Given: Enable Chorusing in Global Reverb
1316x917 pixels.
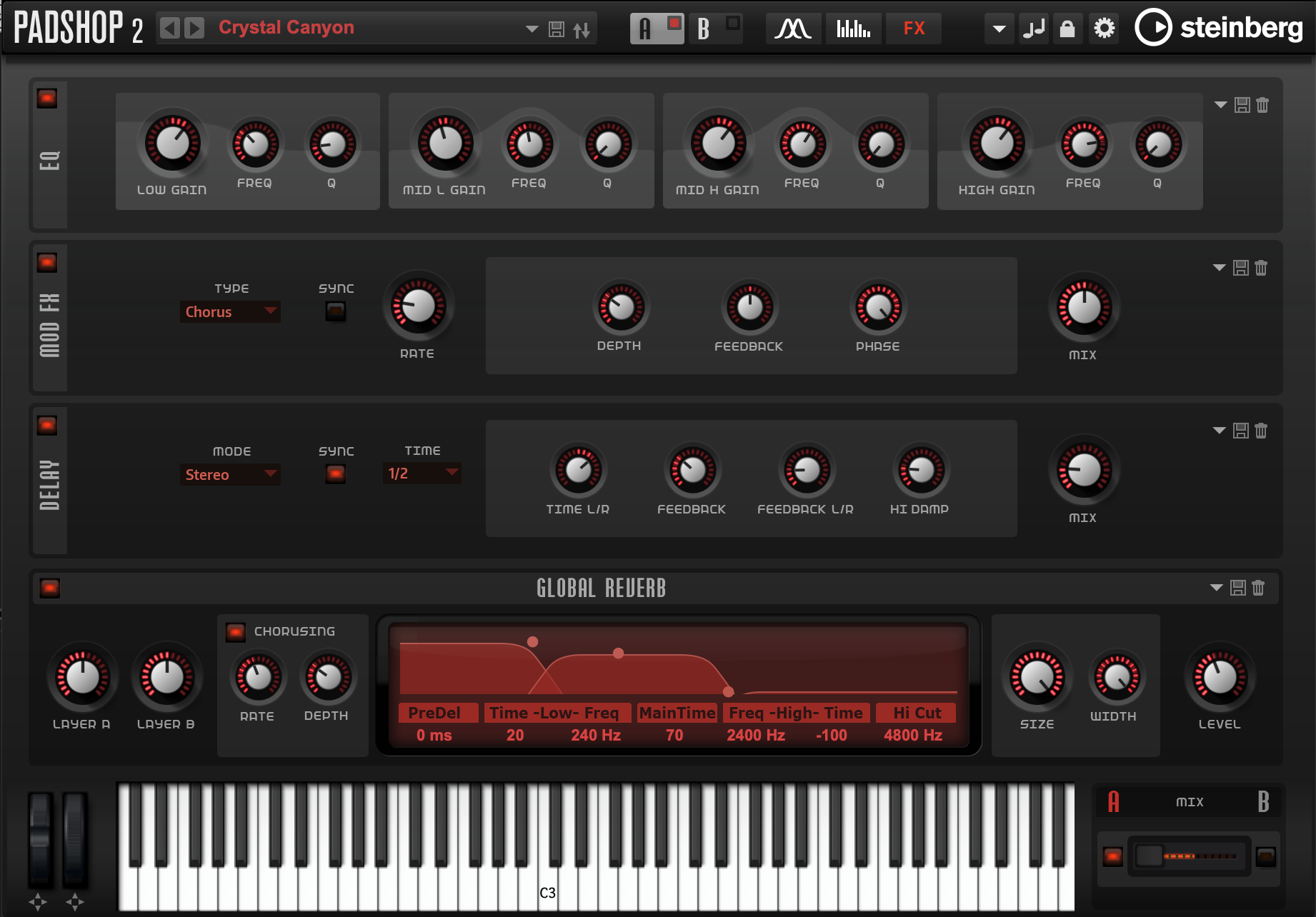Looking at the screenshot, I should tap(235, 631).
